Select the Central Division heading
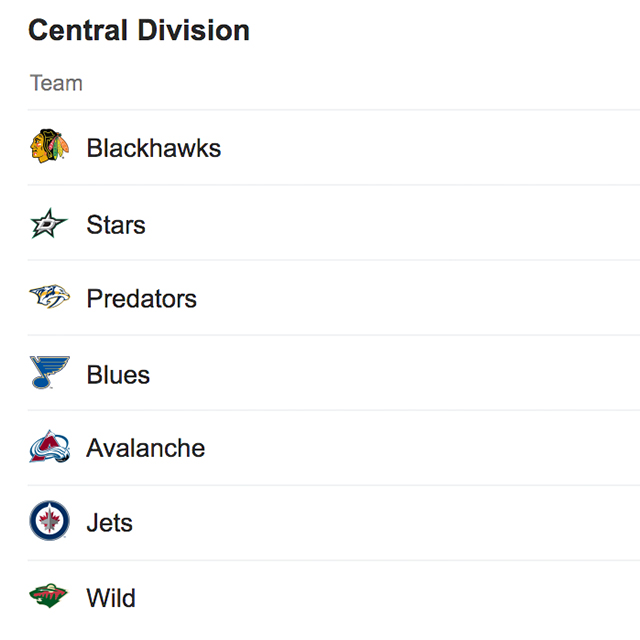640x640 pixels. pyautogui.click(x=139, y=31)
